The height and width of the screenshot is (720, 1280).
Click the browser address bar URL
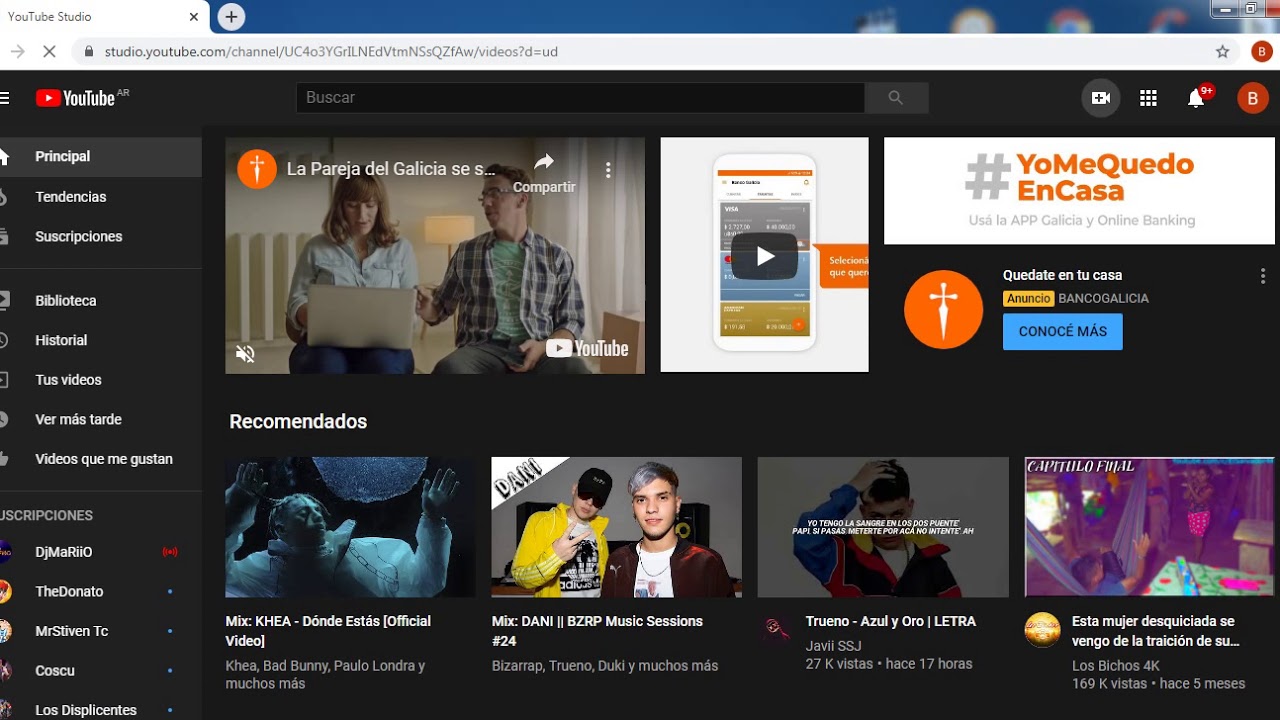pos(331,52)
